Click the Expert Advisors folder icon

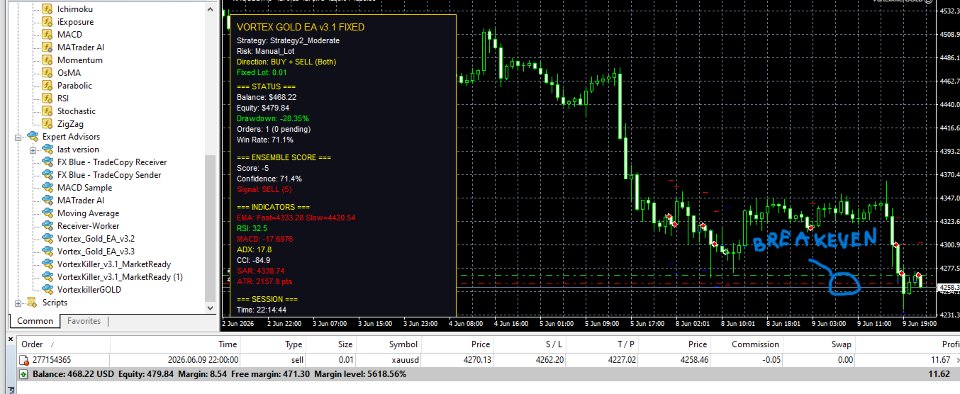[x=32, y=136]
